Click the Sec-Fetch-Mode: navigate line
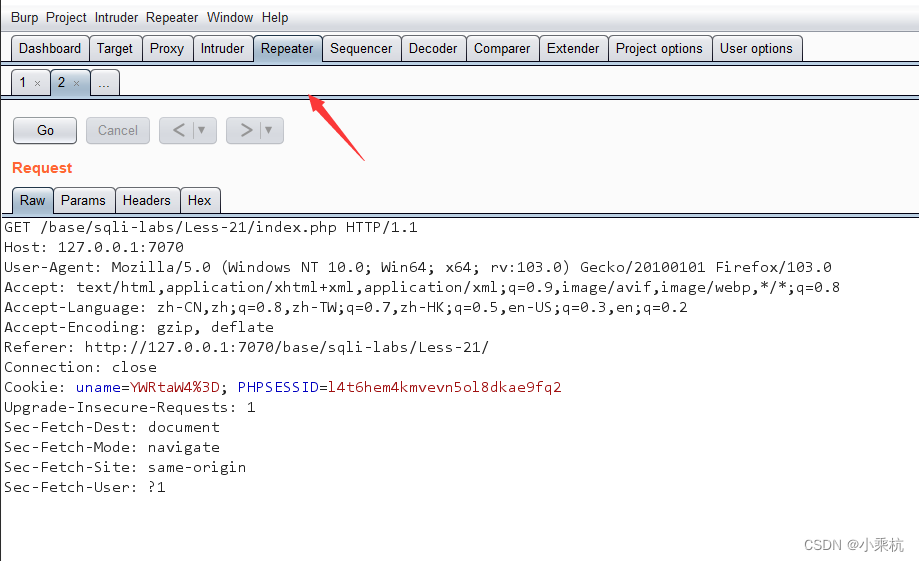The height and width of the screenshot is (561, 919). 112,447
